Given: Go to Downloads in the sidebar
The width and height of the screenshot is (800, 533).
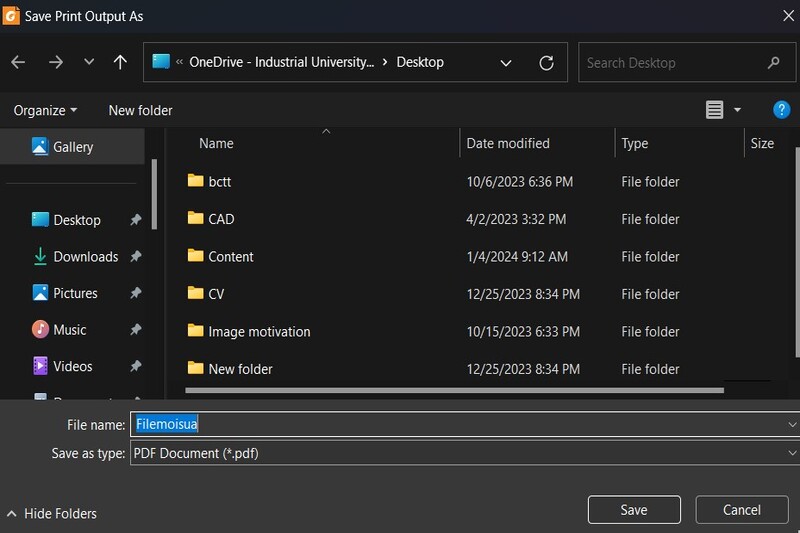Looking at the screenshot, I should tap(85, 257).
